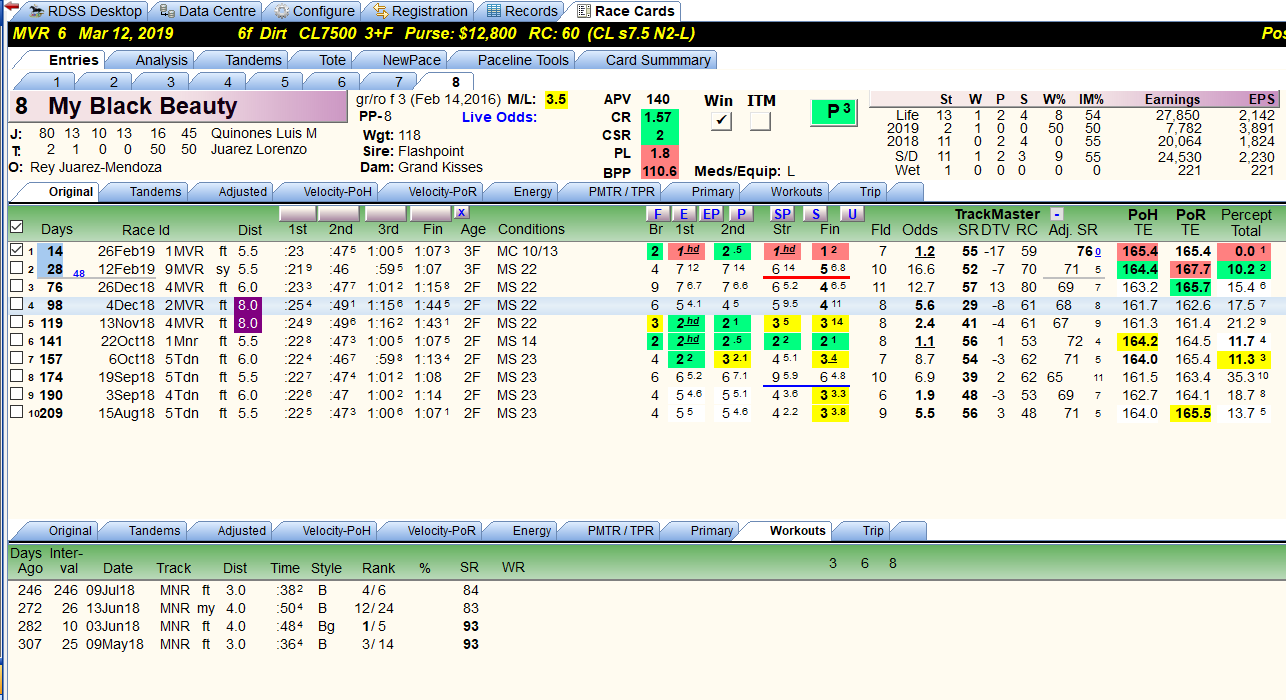Toggle the select-all checkbox in the Days header
Image resolution: width=1286 pixels, height=700 pixels.
[x=16, y=227]
